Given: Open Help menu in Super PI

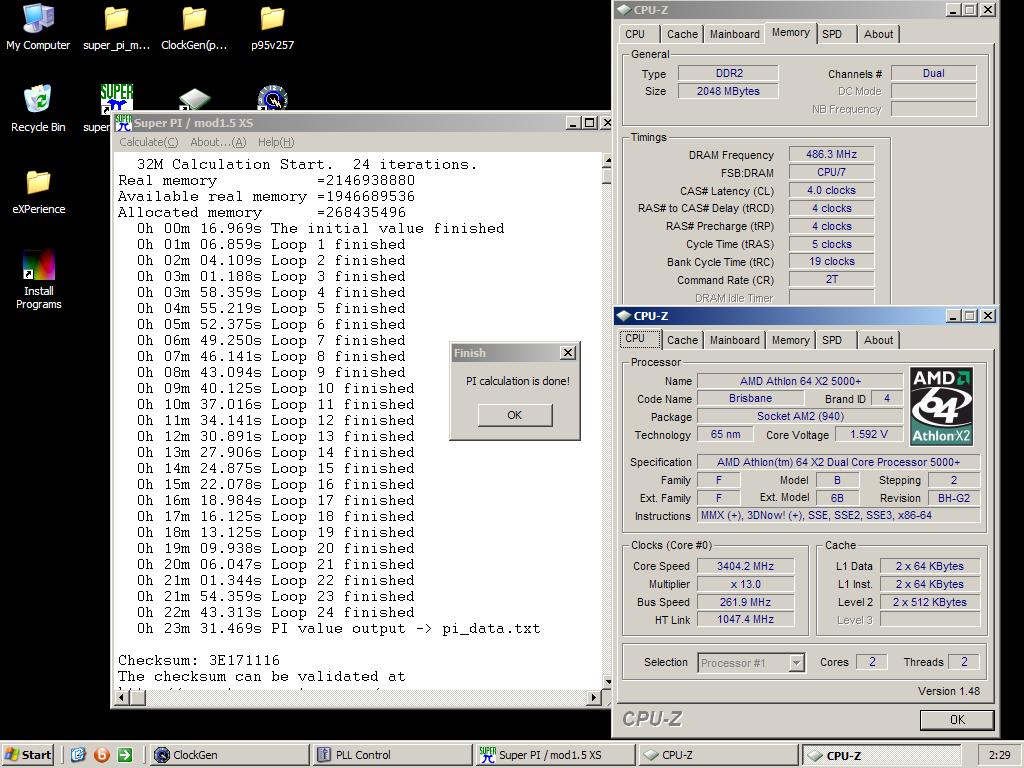Looking at the screenshot, I should [x=276, y=142].
